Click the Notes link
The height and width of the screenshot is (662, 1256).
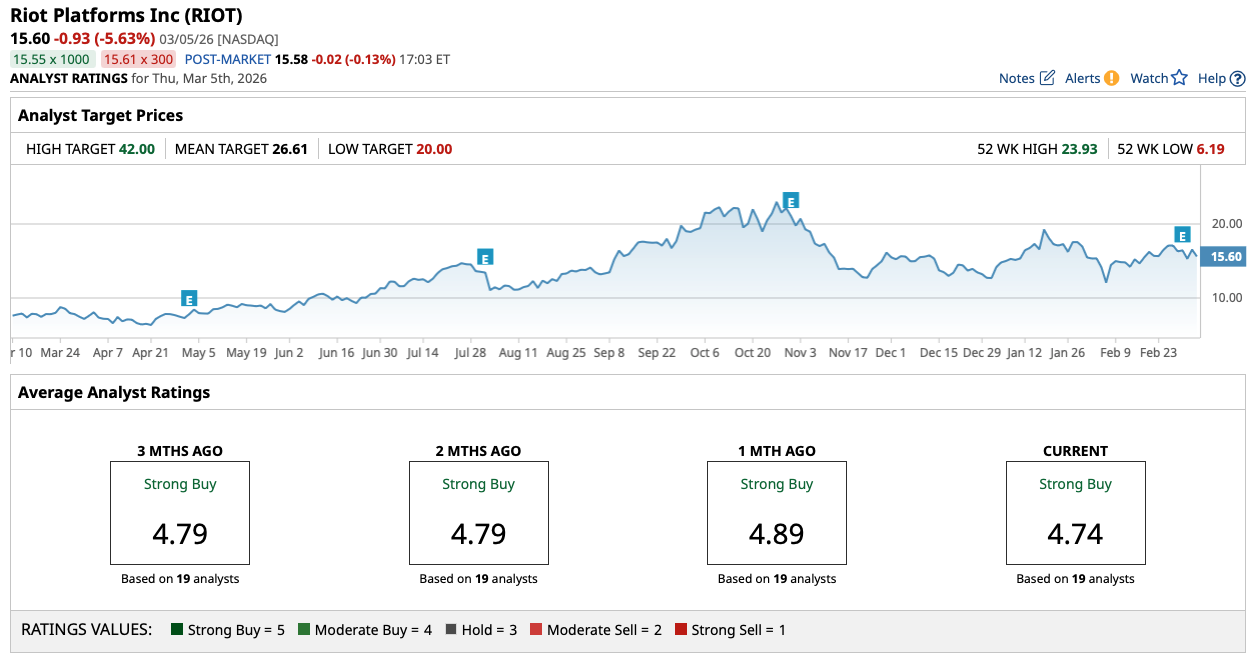point(1016,78)
